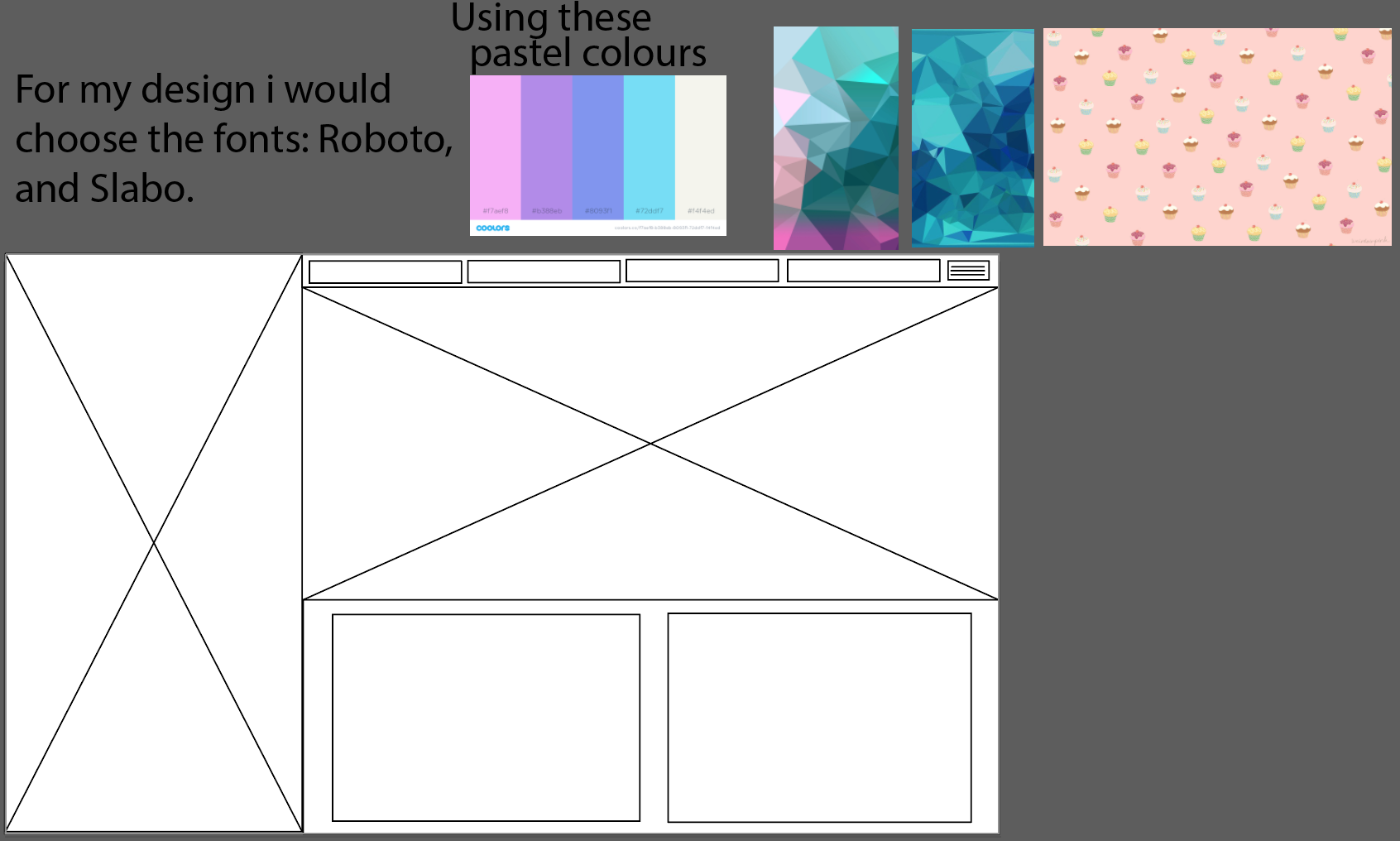Image resolution: width=1400 pixels, height=841 pixels.
Task: Select the lower right content box
Action: 819,718
